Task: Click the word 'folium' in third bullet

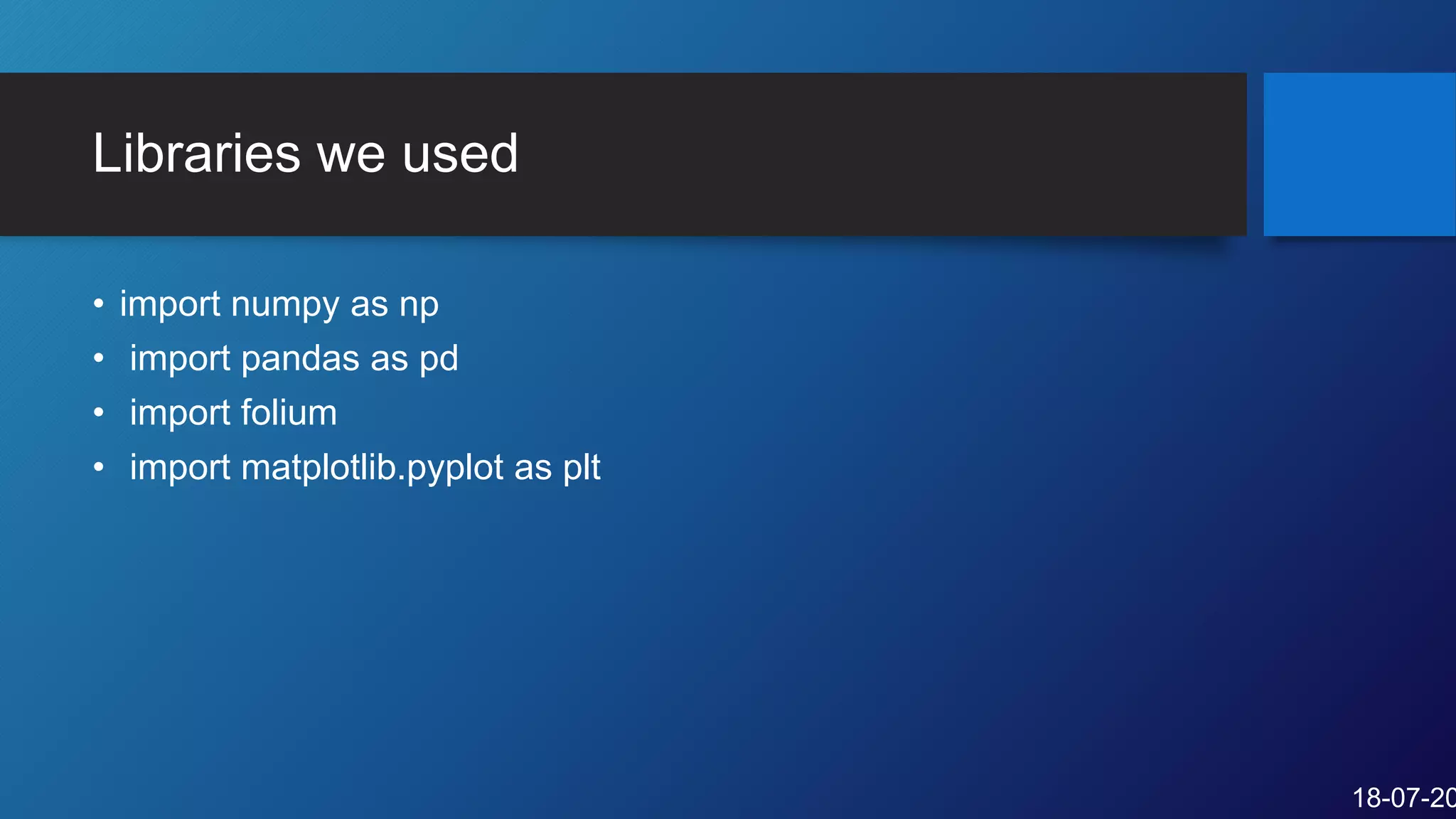Action: pos(289,412)
